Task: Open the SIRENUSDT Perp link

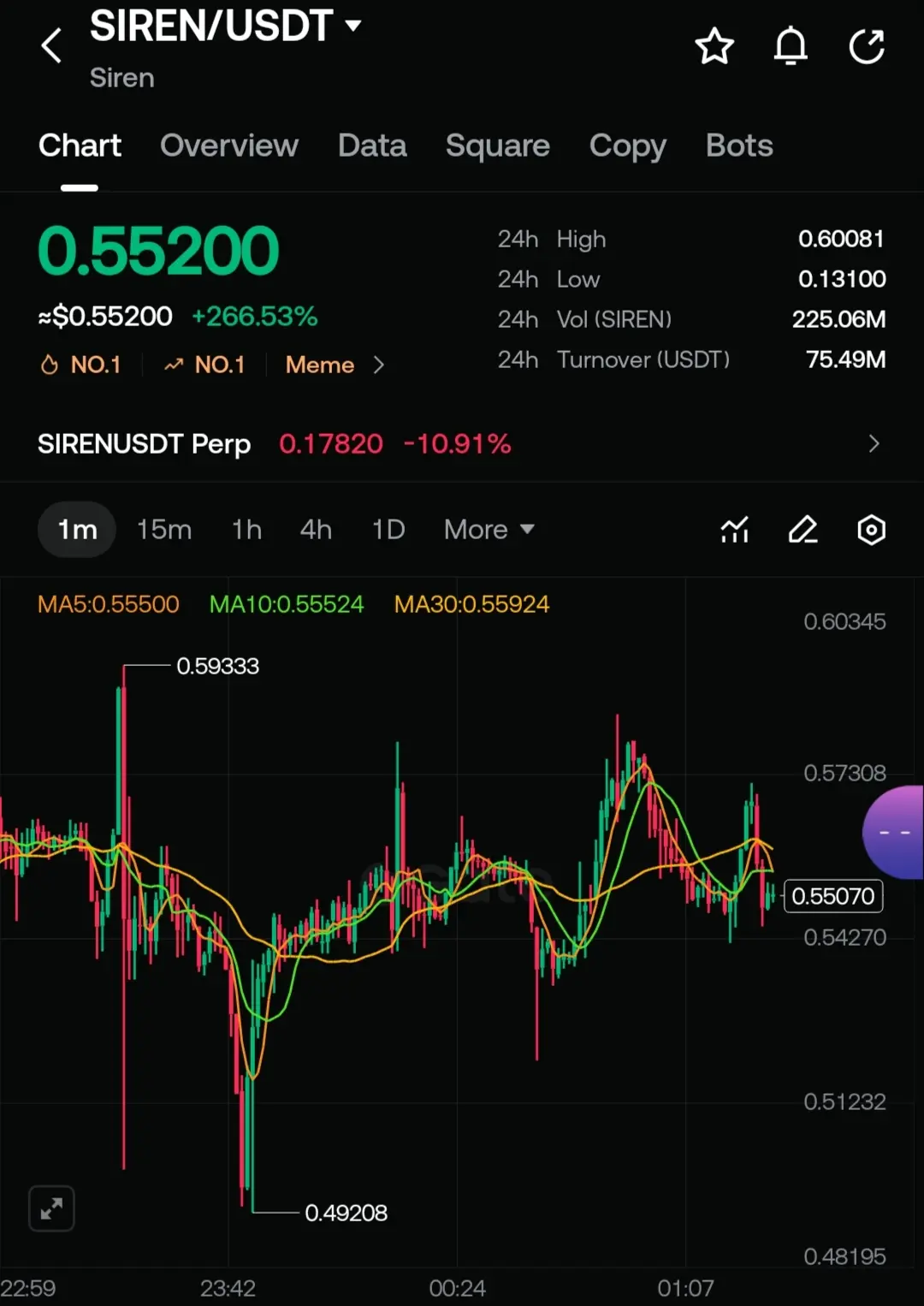Action: pos(144,443)
